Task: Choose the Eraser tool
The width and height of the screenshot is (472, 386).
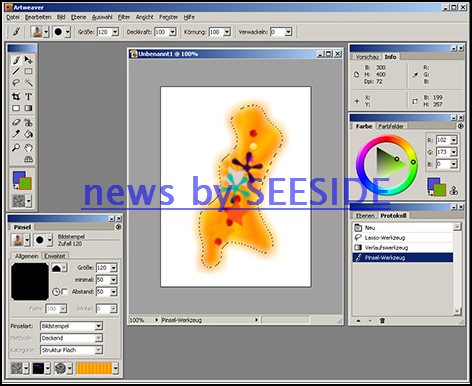Action: pyautogui.click(x=16, y=122)
